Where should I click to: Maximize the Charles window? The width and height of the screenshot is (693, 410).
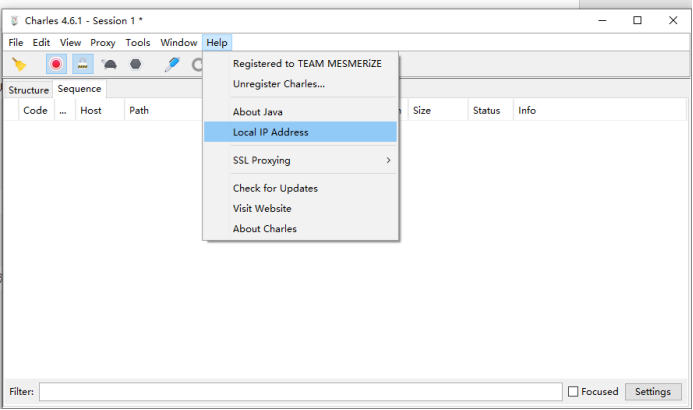(x=637, y=20)
